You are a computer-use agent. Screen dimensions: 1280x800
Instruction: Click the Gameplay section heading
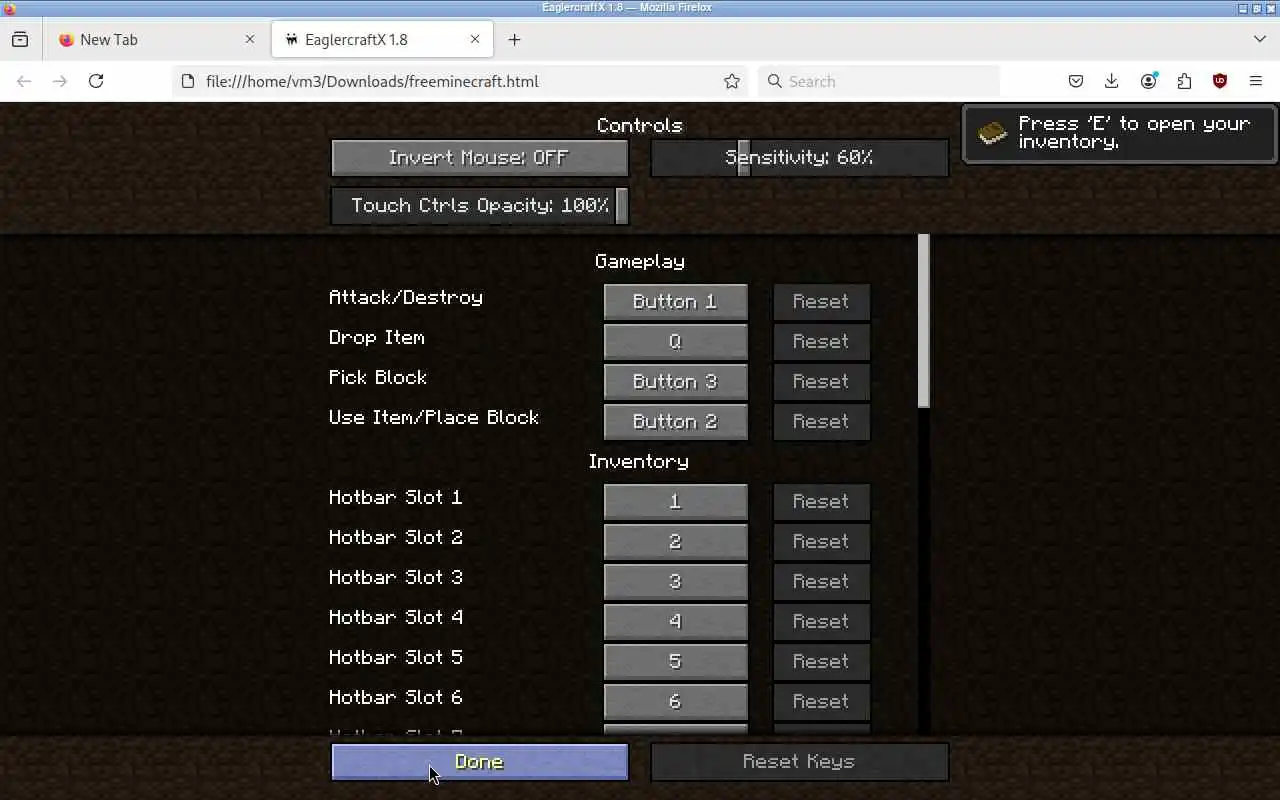(640, 261)
